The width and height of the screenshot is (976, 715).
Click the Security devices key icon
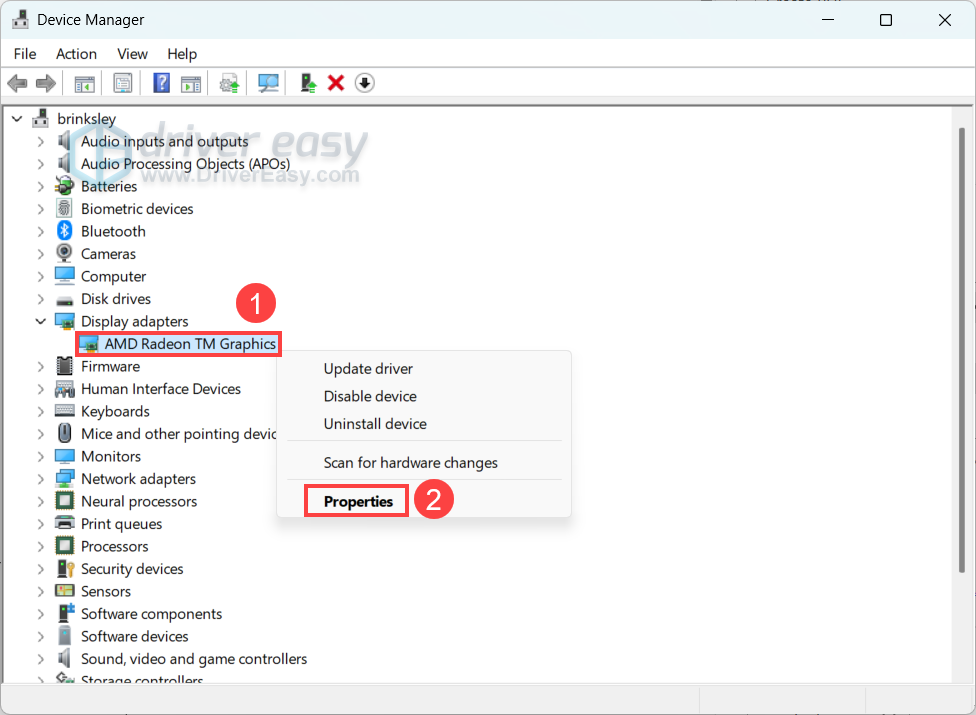65,568
